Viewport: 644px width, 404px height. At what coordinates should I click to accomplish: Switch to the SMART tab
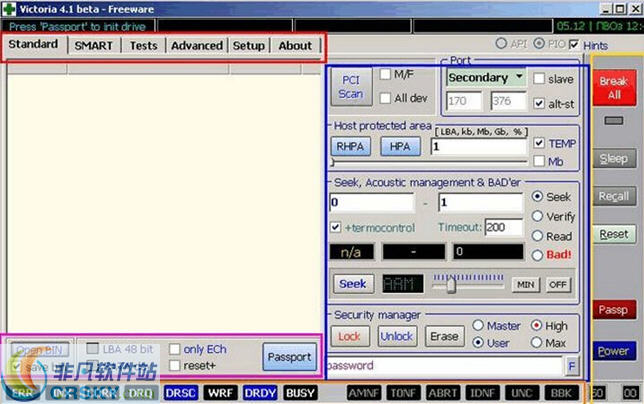click(95, 46)
